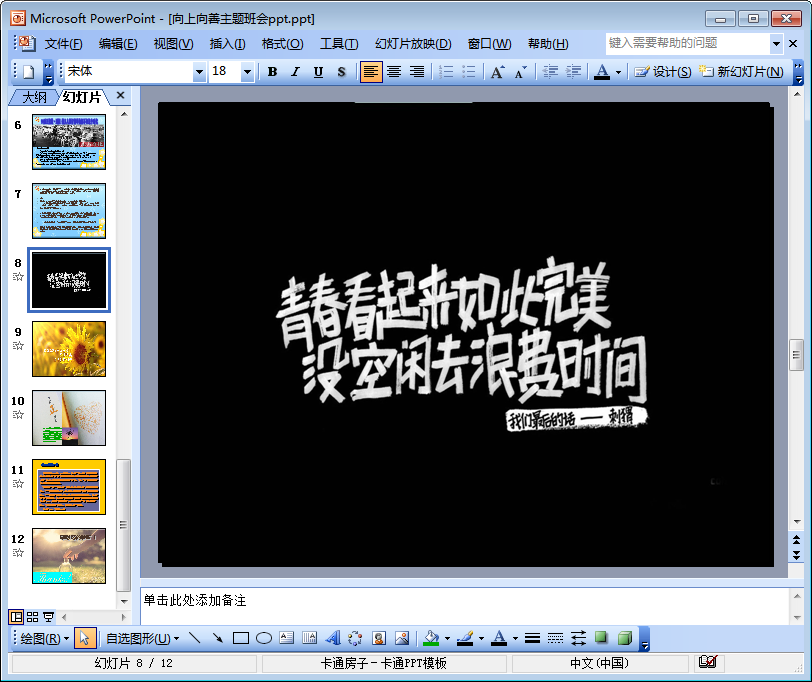
Task: Close the slides thumbnail pane
Action: pos(121,95)
